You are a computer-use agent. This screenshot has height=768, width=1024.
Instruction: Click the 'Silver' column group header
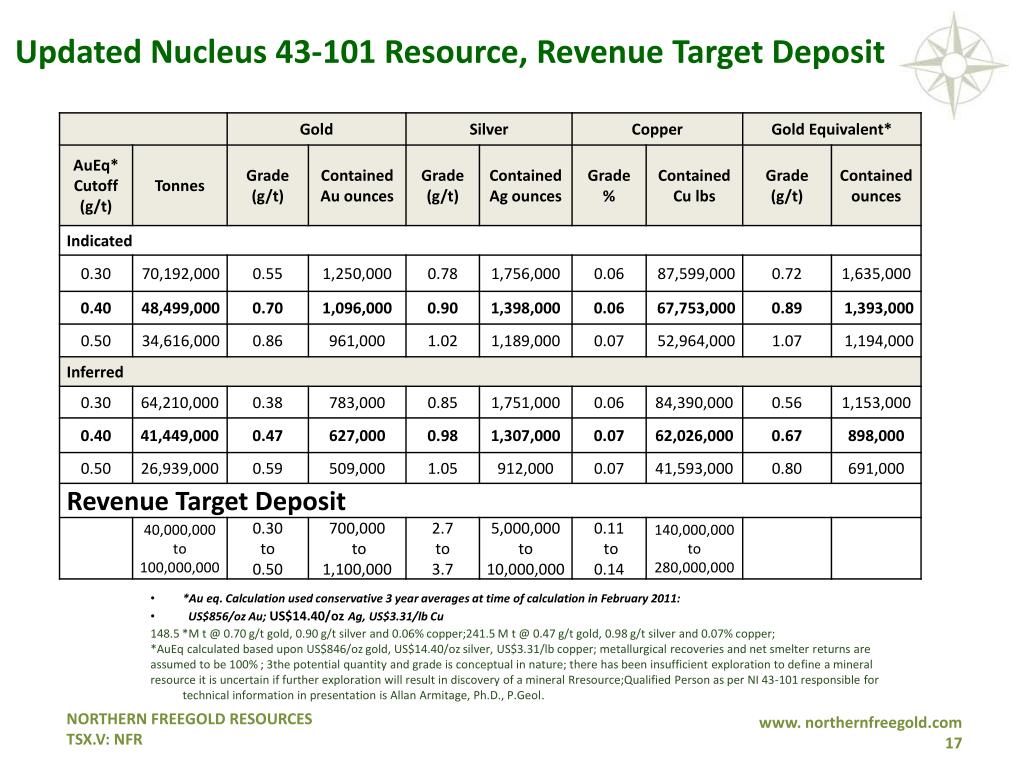tap(488, 129)
